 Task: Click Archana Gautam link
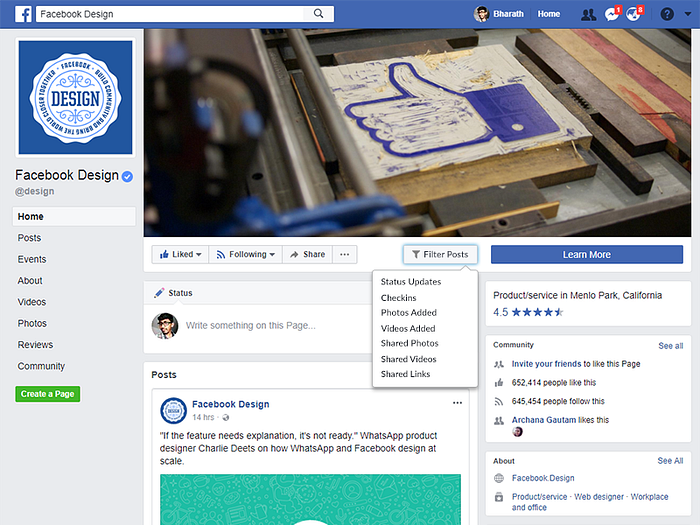pos(544,420)
